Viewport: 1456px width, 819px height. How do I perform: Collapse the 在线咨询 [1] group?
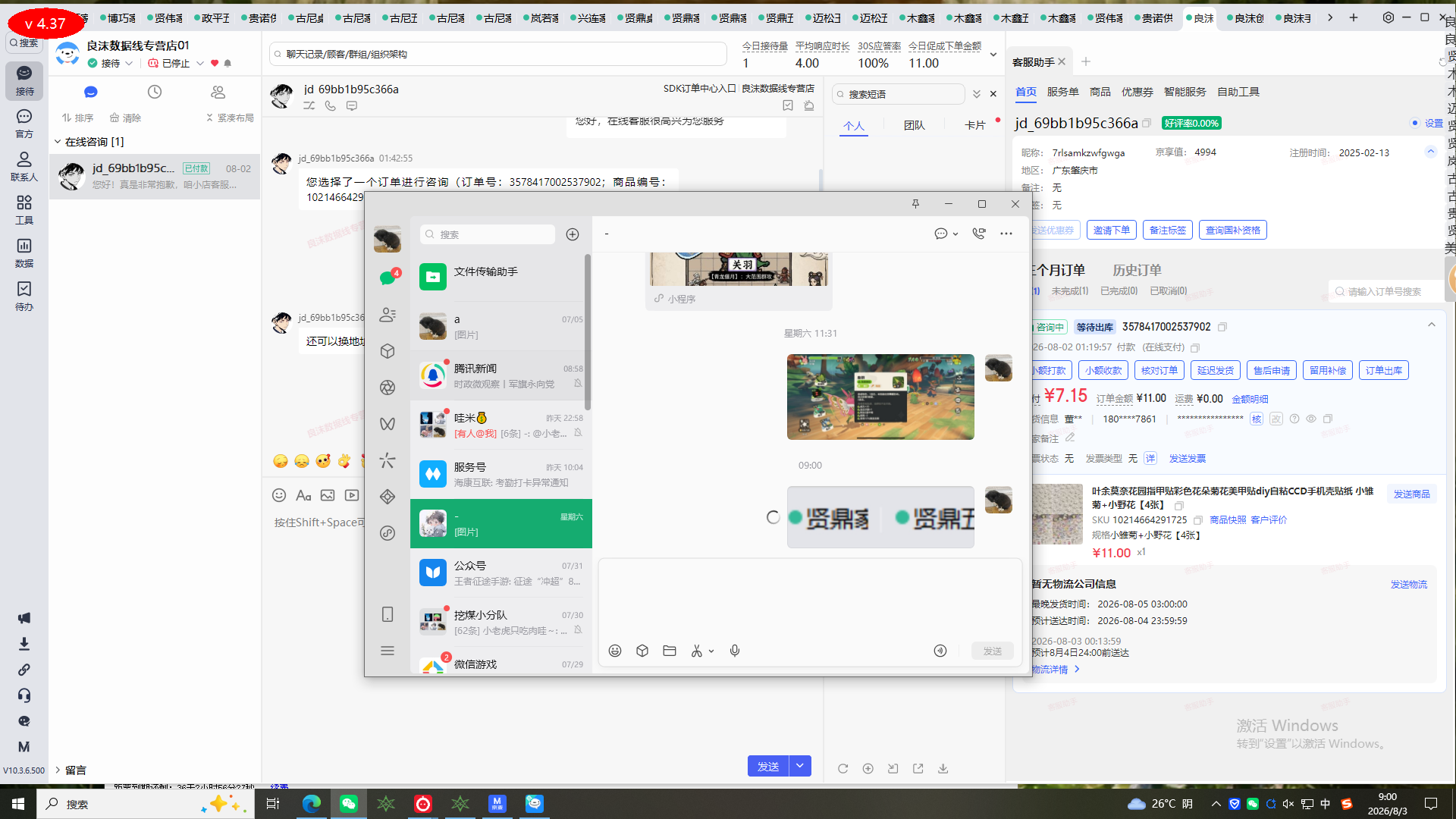(x=58, y=142)
